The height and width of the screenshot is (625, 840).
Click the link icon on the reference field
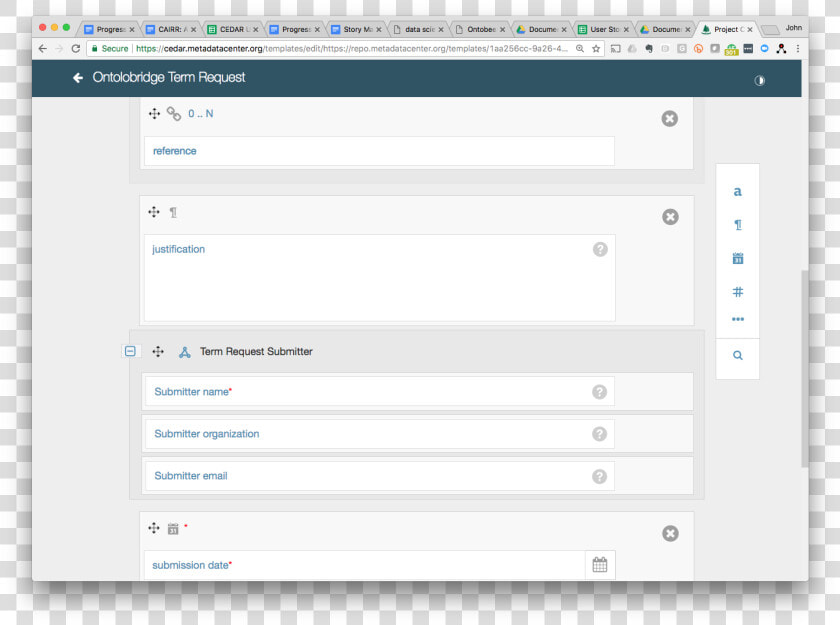pos(174,114)
